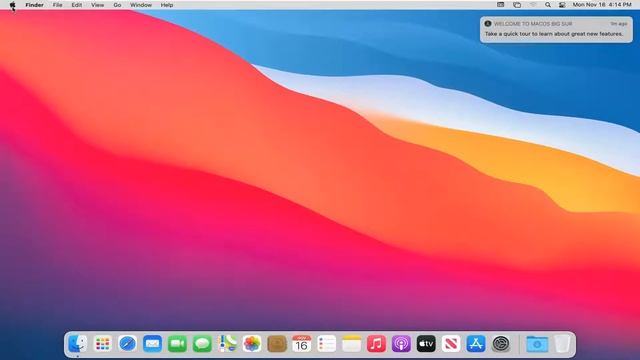Image resolution: width=640 pixels, height=360 pixels.
Task: Launch the News app from Dock
Action: [451, 344]
